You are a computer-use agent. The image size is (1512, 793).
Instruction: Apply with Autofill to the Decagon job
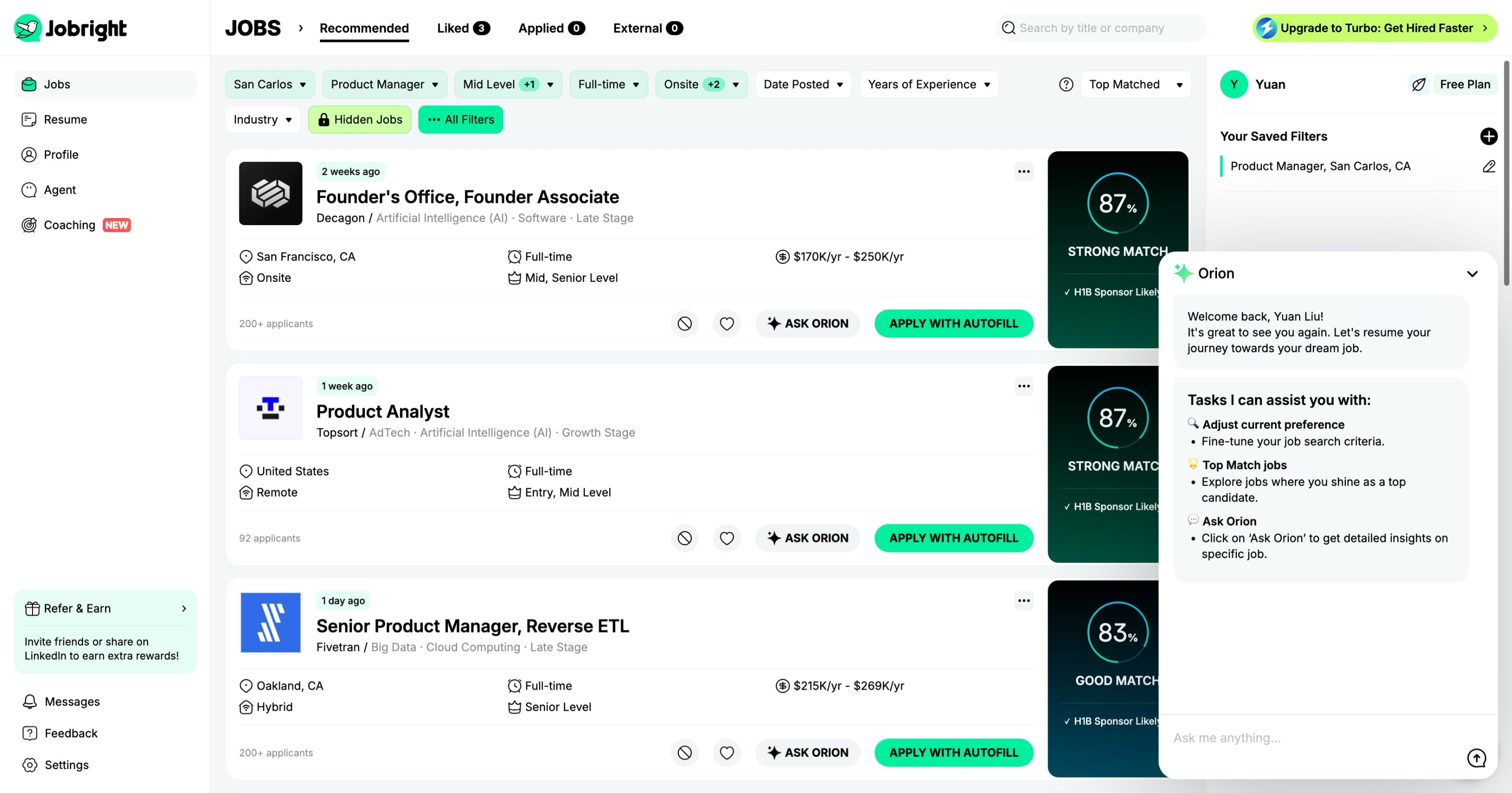tap(954, 323)
